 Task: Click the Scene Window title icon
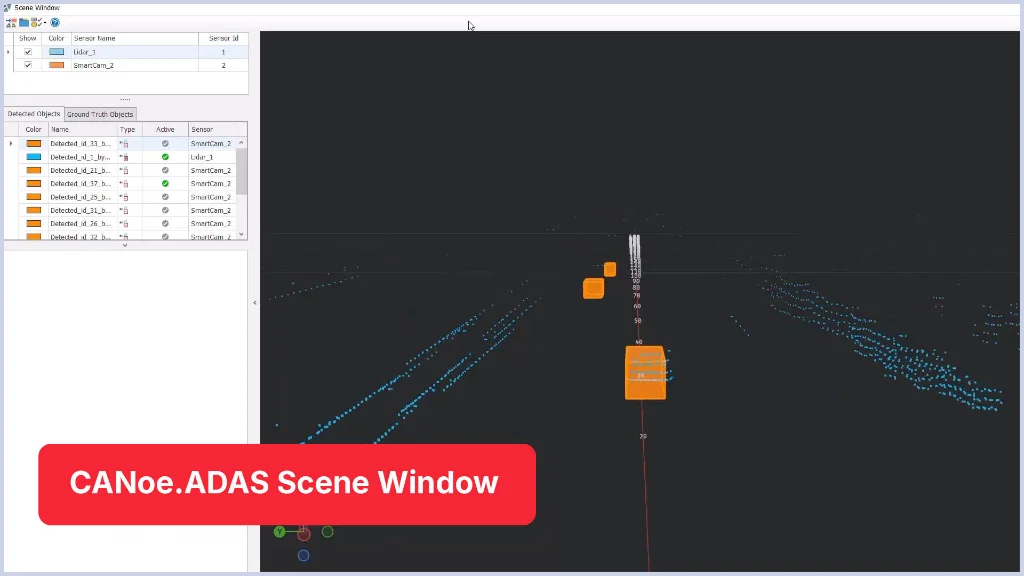pos(7,7)
